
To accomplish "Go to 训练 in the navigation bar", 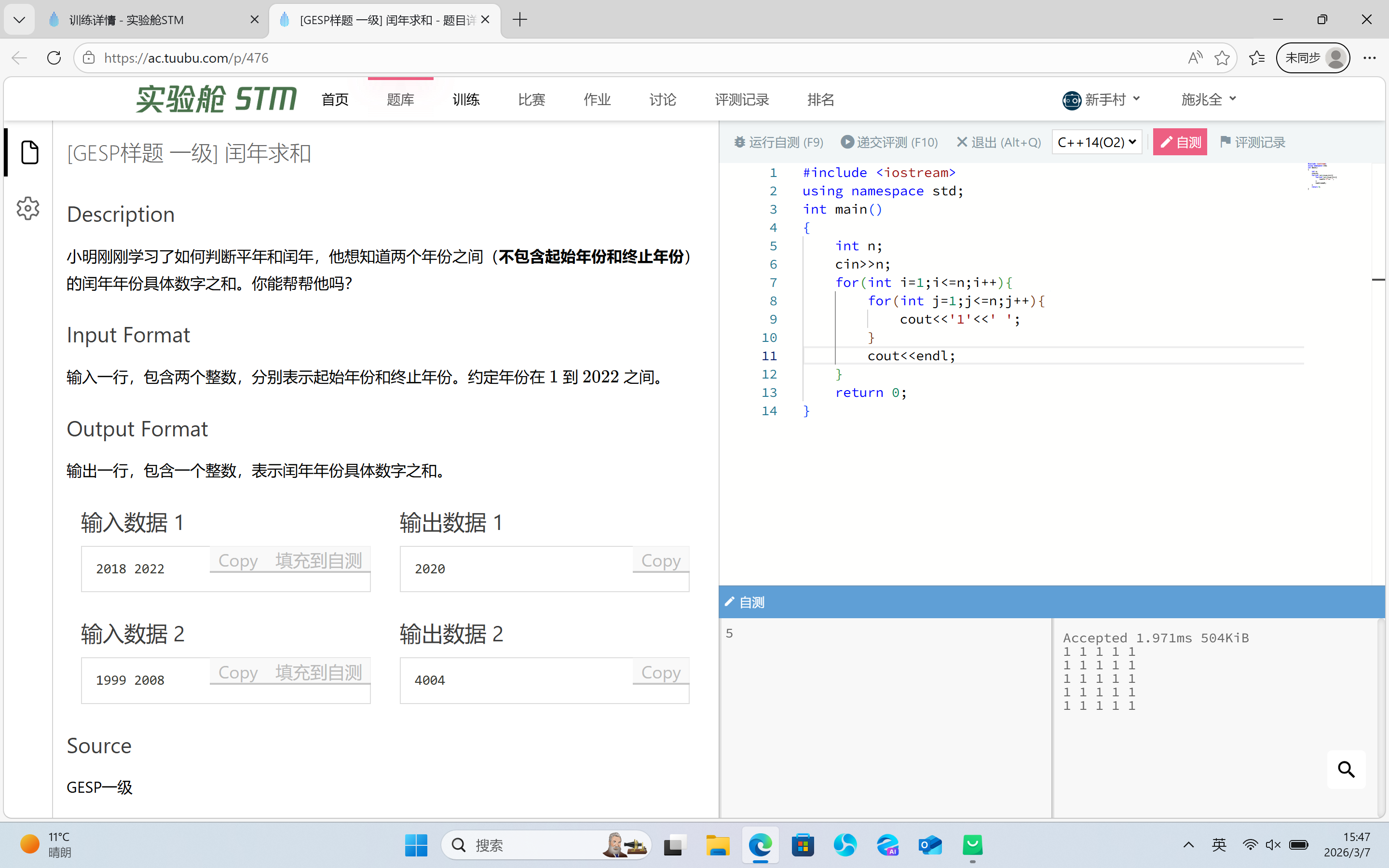I will (x=465, y=100).
